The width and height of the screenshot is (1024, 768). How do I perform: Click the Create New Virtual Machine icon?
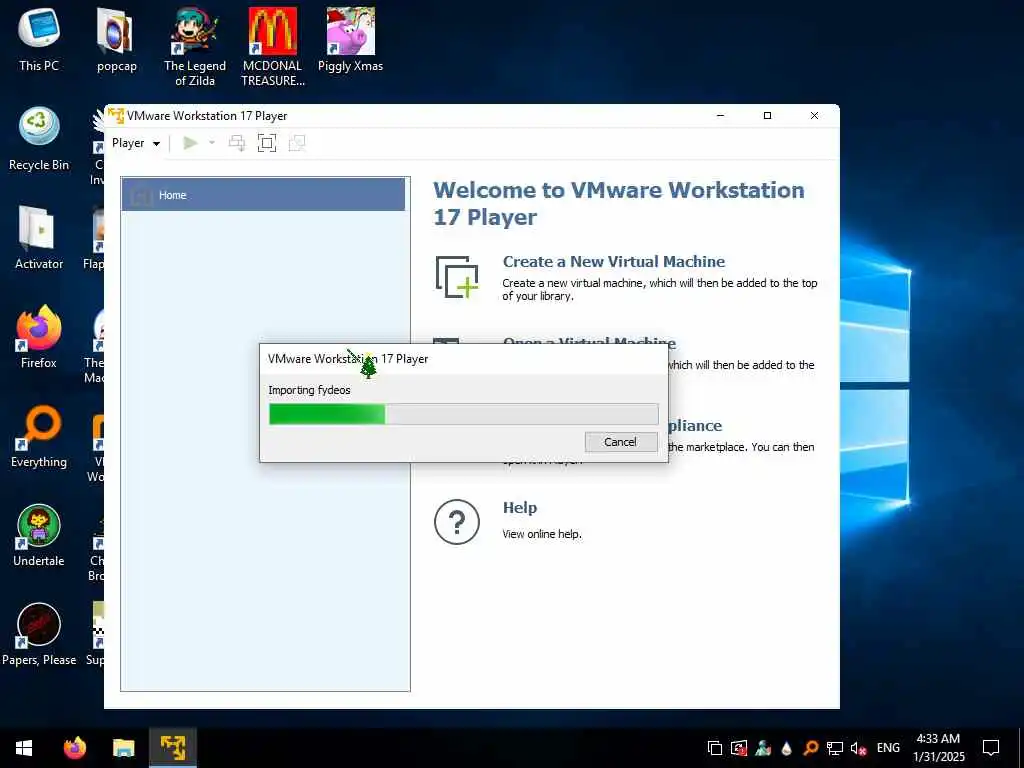[x=457, y=277]
